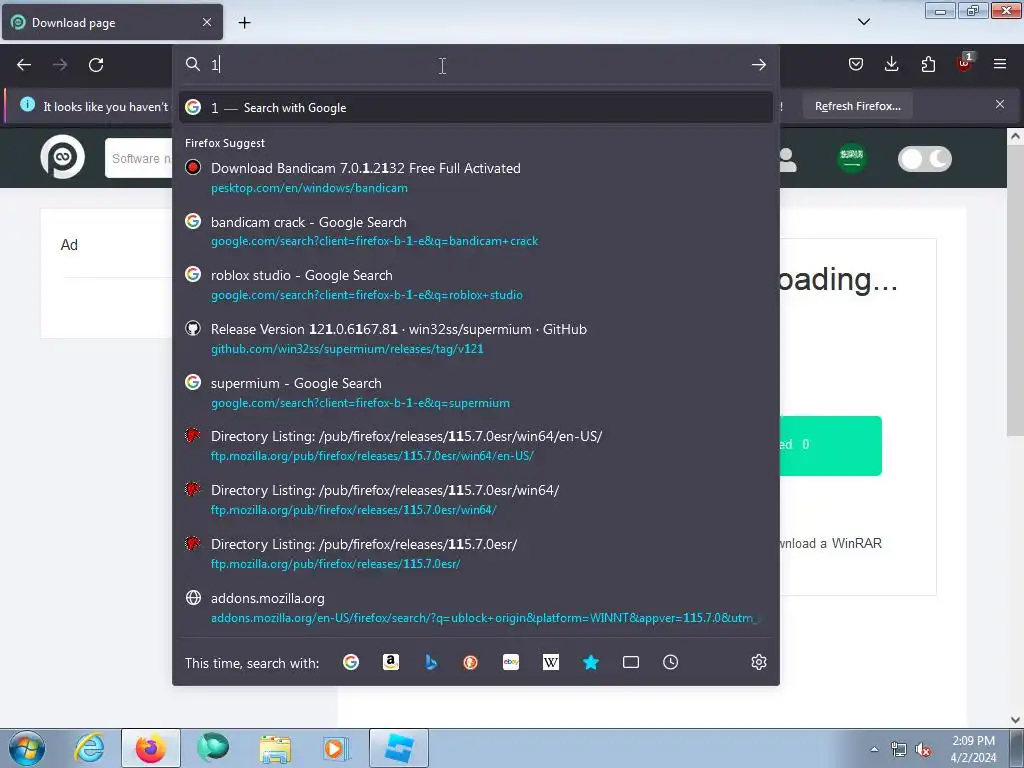Open the bandicam crack Google Search suggestion
Image resolution: width=1024 pixels, height=768 pixels.
click(x=475, y=231)
